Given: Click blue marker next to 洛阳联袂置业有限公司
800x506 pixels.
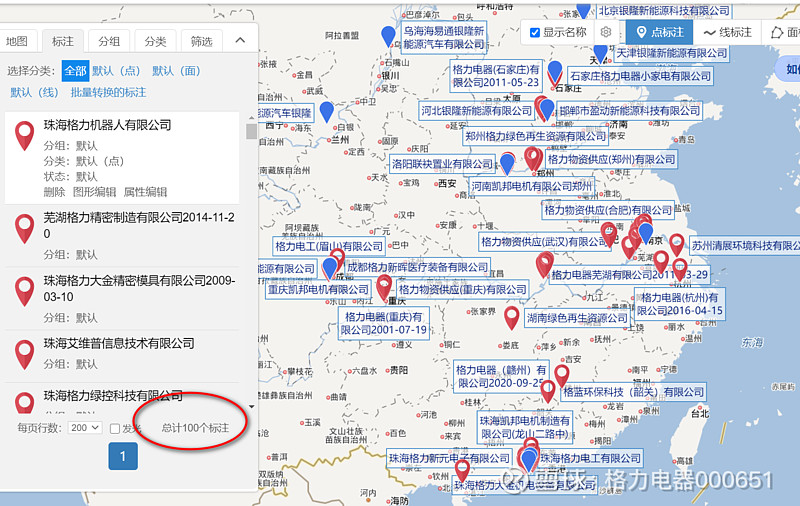Looking at the screenshot, I should tap(507, 164).
